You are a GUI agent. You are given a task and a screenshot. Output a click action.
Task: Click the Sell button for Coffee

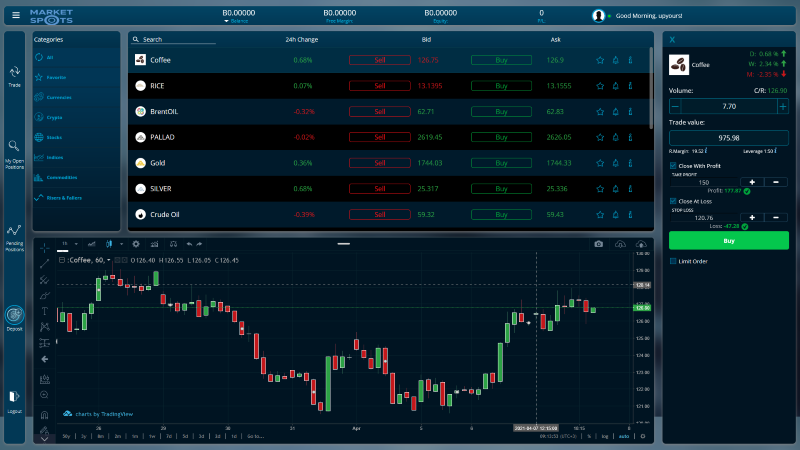coord(380,60)
